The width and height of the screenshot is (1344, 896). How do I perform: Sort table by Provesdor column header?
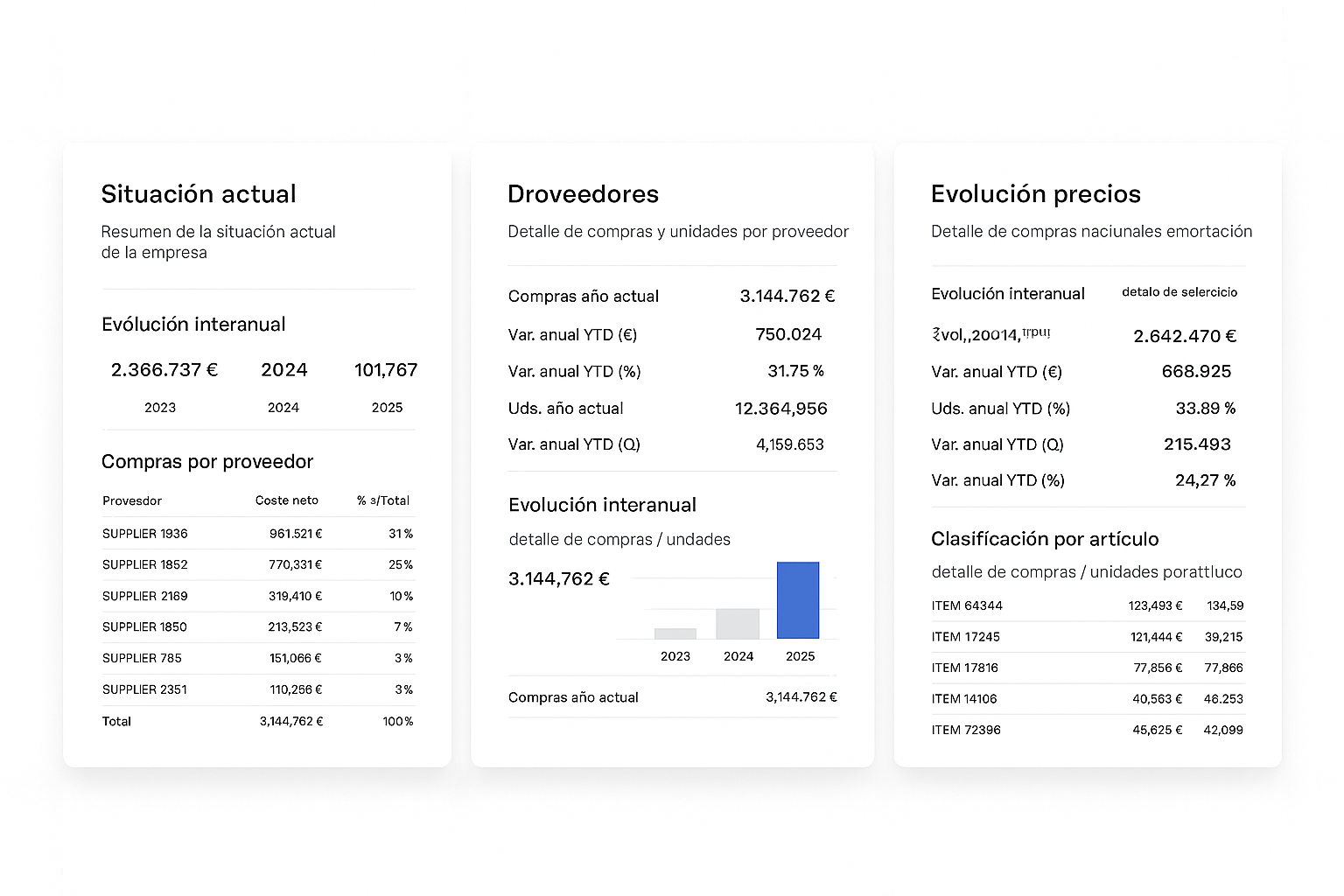pos(132,500)
